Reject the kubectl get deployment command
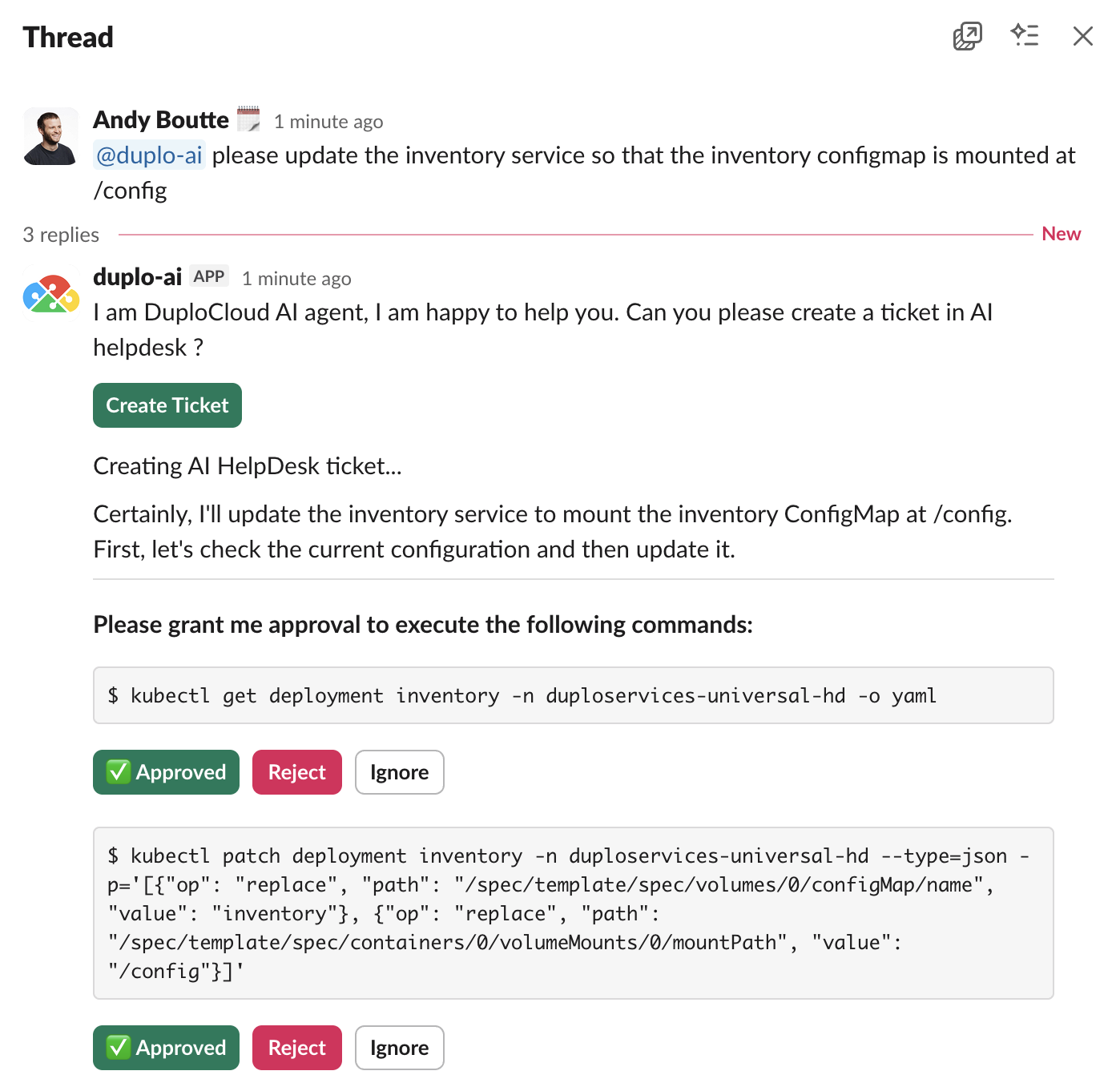Screen dimensions: 1120x1091 coord(296,772)
